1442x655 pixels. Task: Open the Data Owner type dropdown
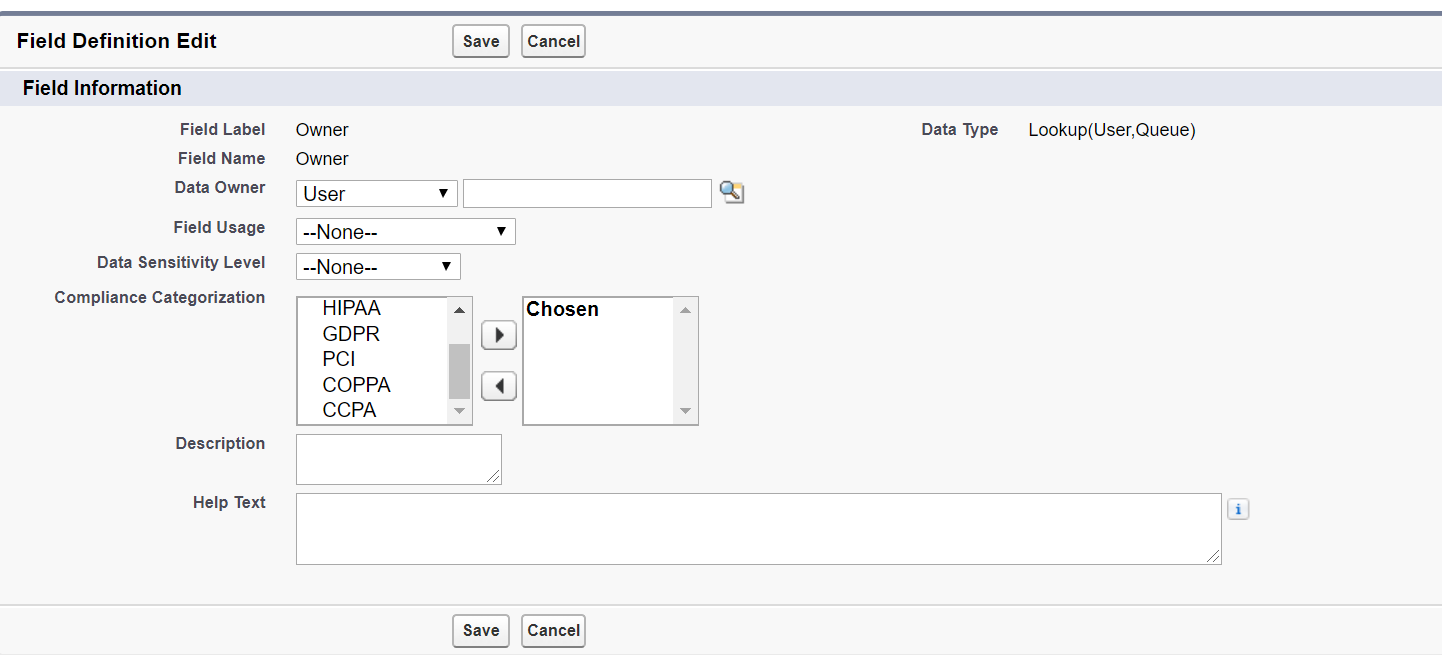377,193
